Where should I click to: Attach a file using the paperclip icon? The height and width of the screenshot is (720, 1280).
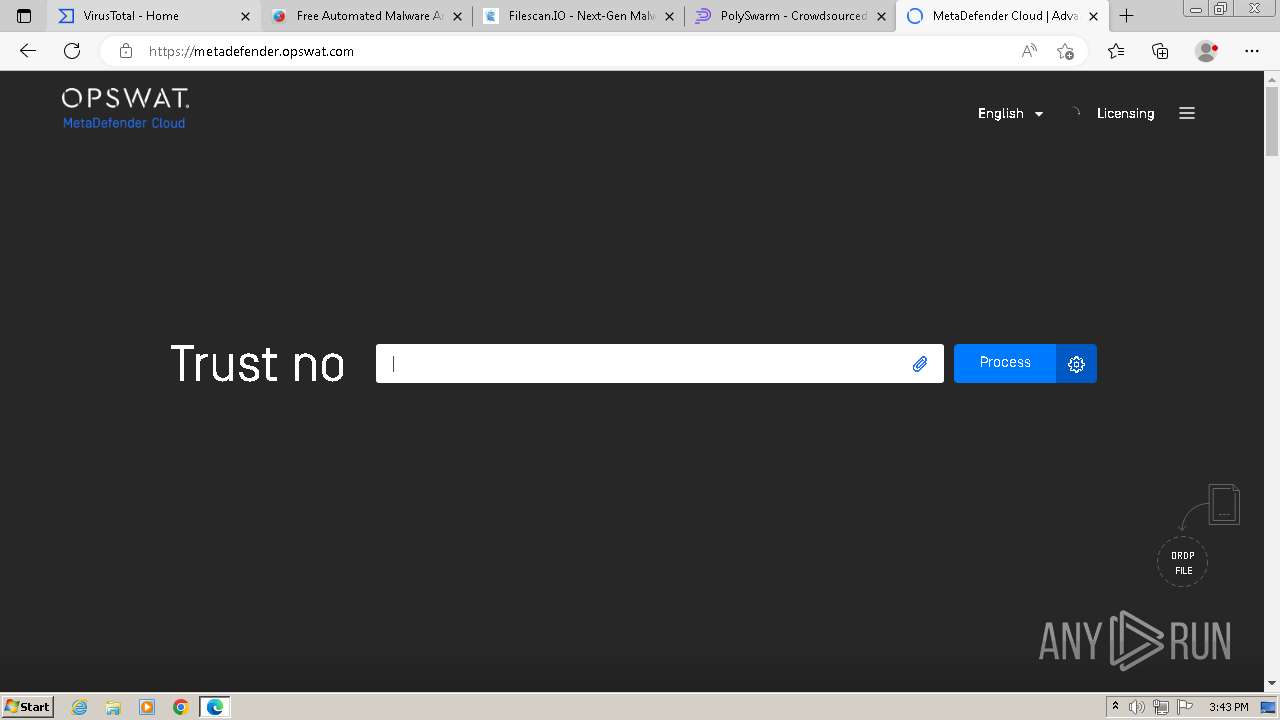[x=920, y=364]
